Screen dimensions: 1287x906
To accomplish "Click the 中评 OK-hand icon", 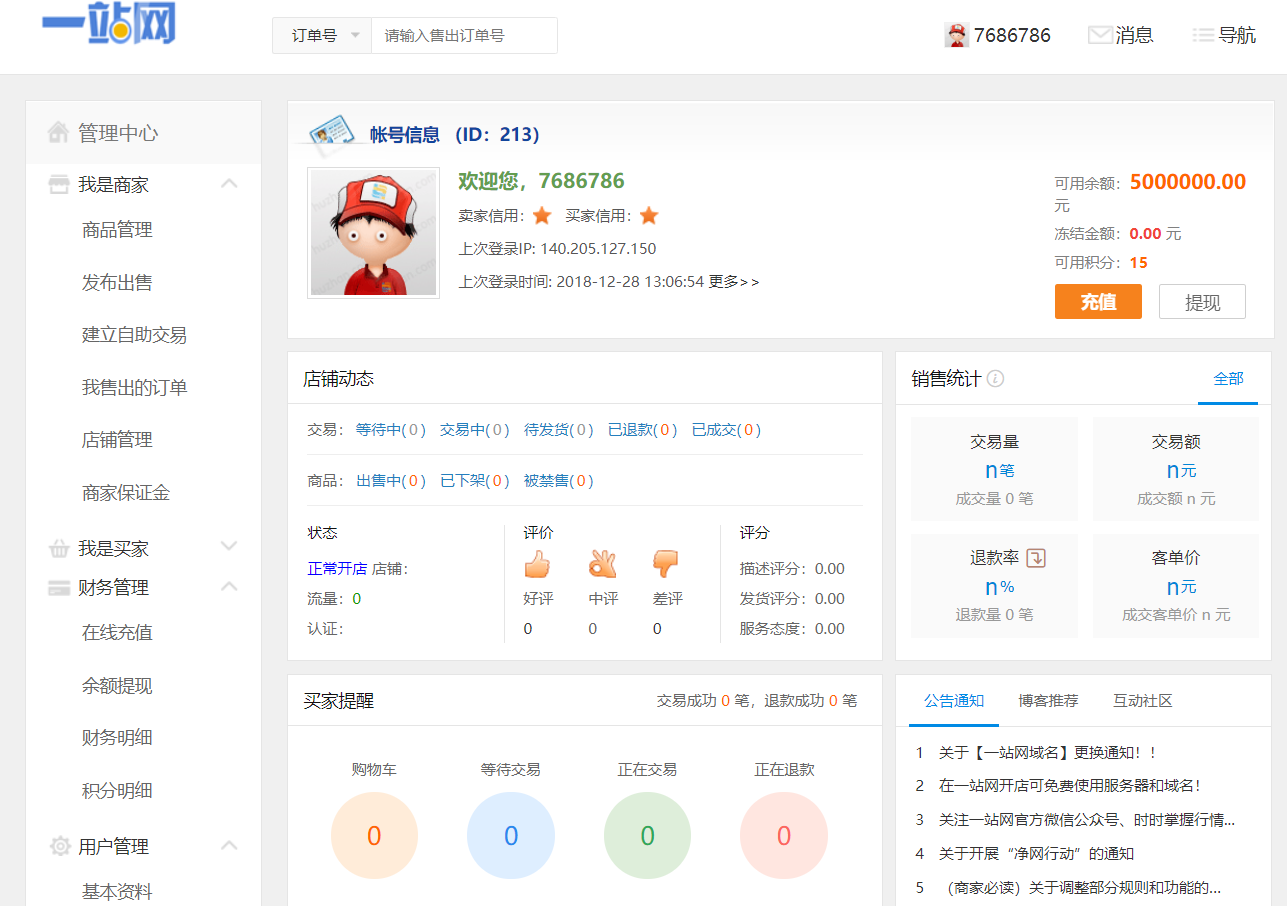I will tap(602, 564).
